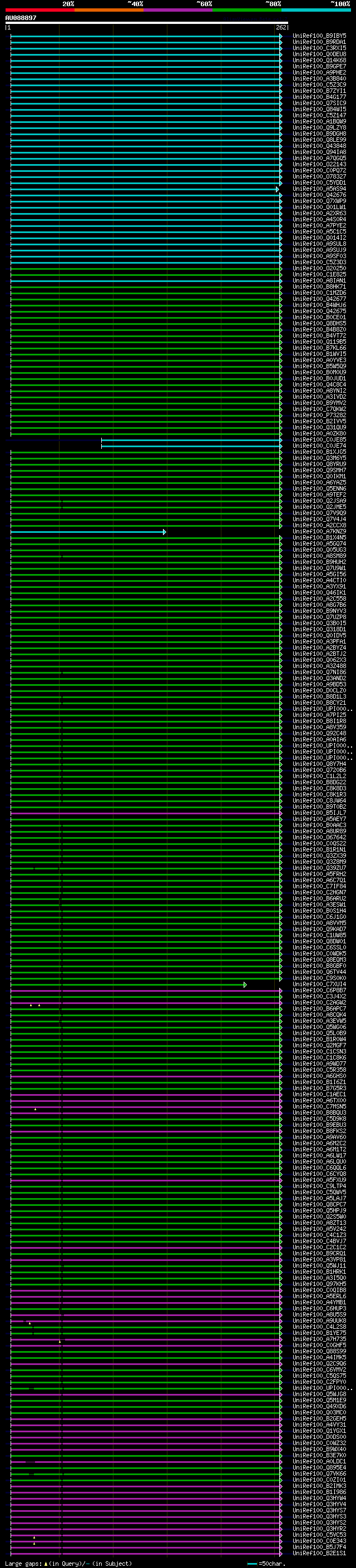Click the green ~80% identity legend swatch
This screenshot has height=1568, width=356.
click(x=247, y=10)
